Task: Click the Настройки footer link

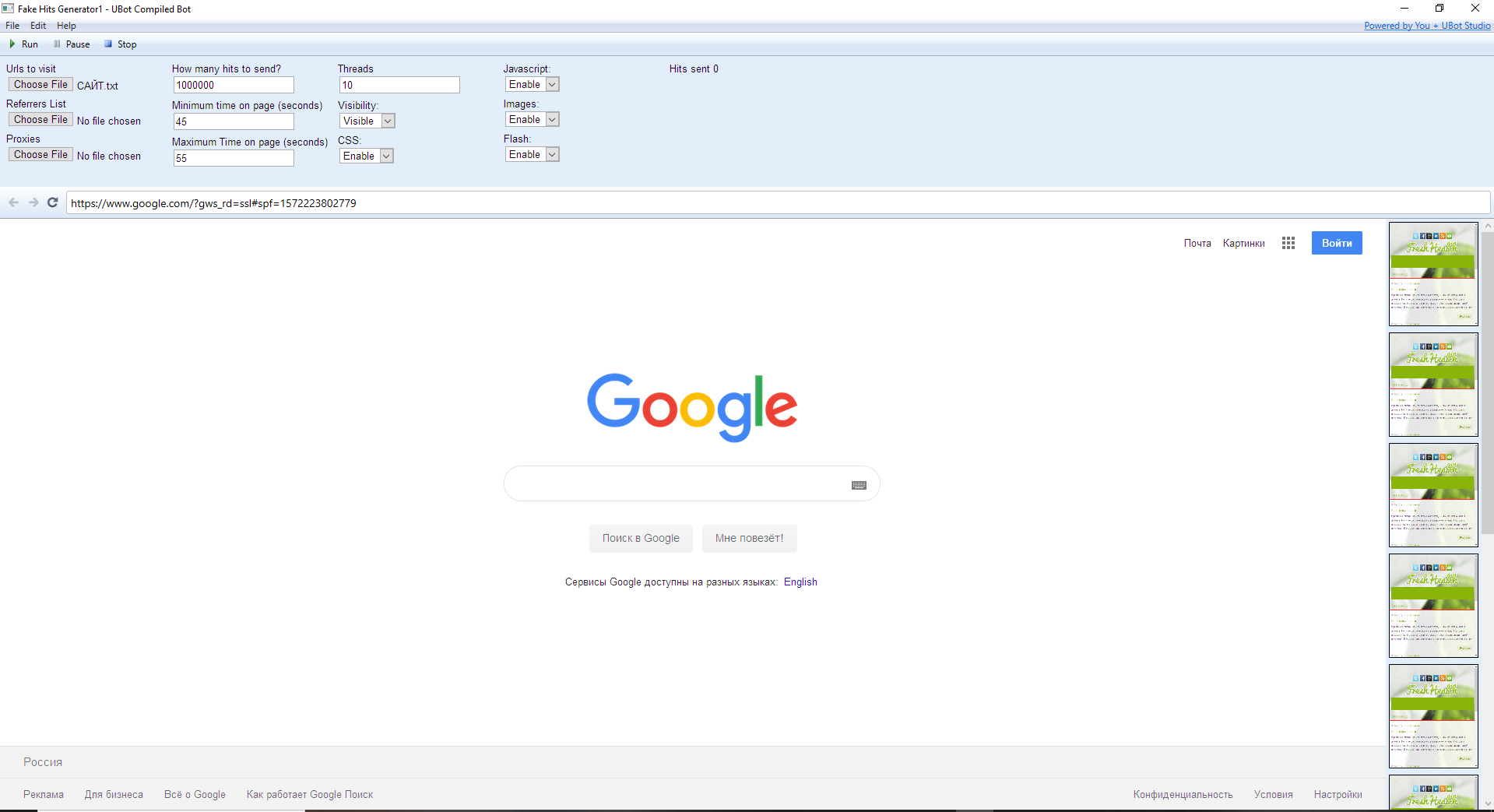Action: click(x=1338, y=794)
